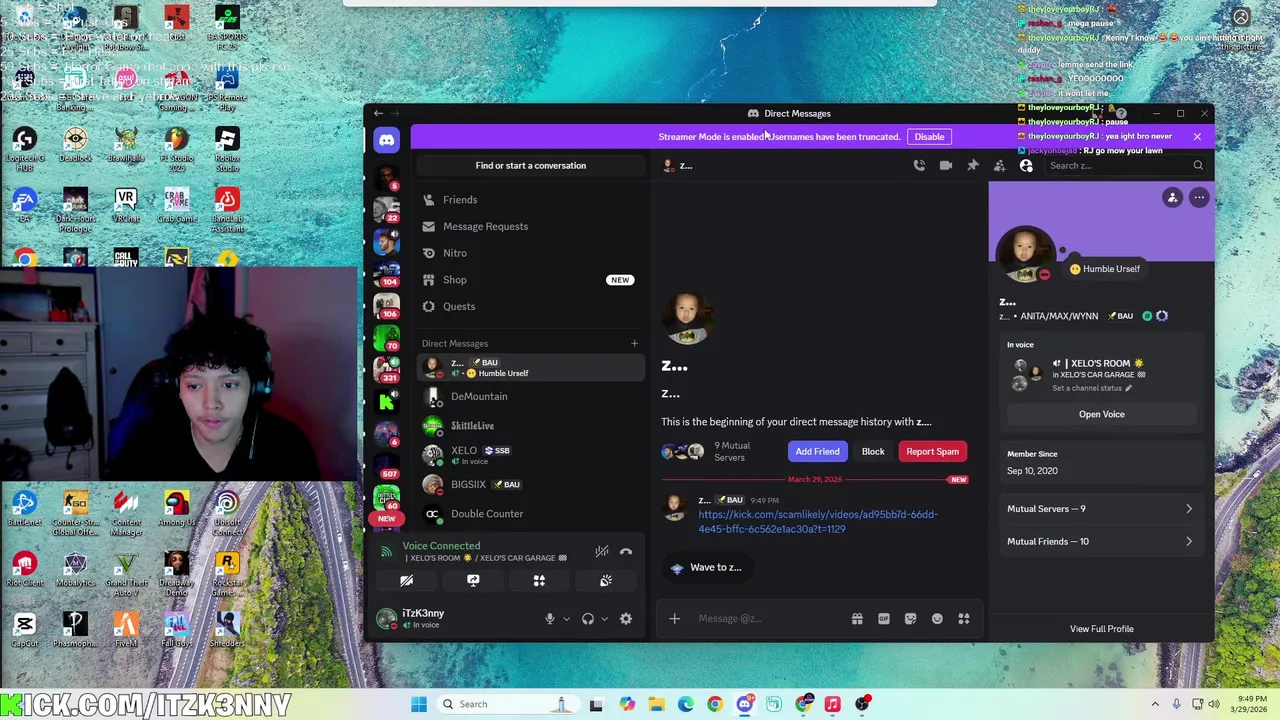Open Discord User Settings gear

[626, 619]
